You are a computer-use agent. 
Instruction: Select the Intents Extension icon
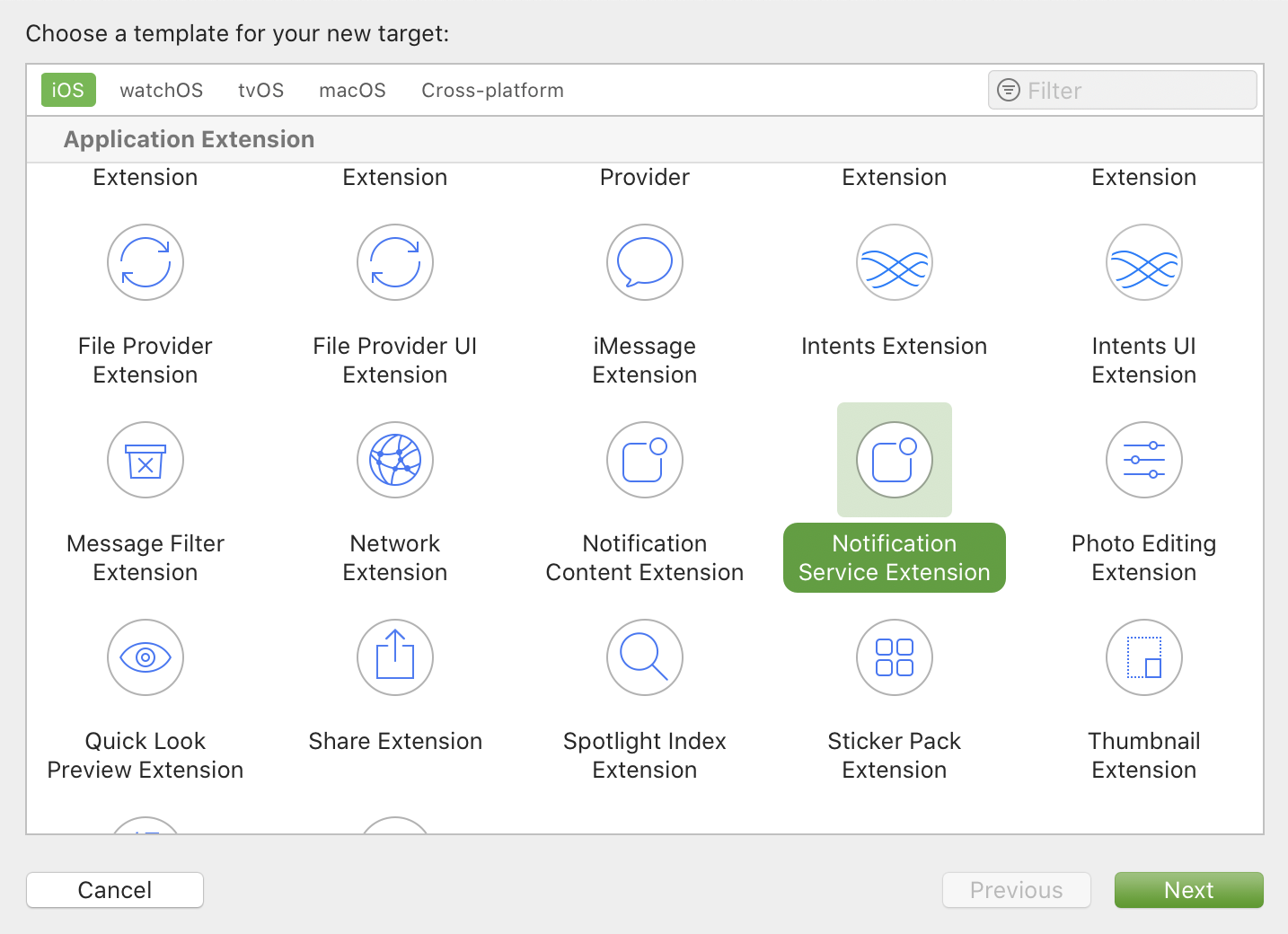click(895, 262)
